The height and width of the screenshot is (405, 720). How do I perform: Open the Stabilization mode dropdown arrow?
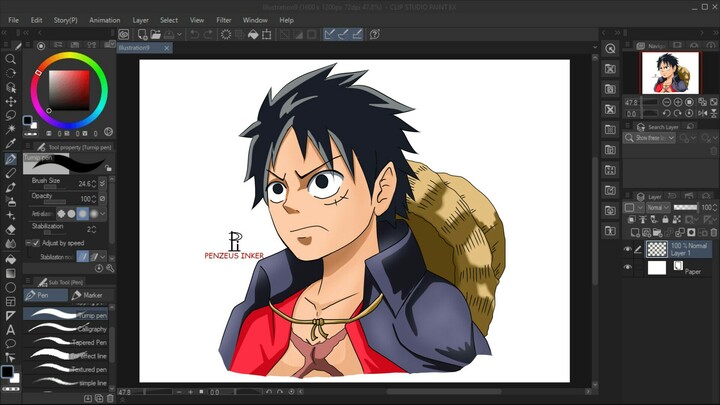pos(103,257)
